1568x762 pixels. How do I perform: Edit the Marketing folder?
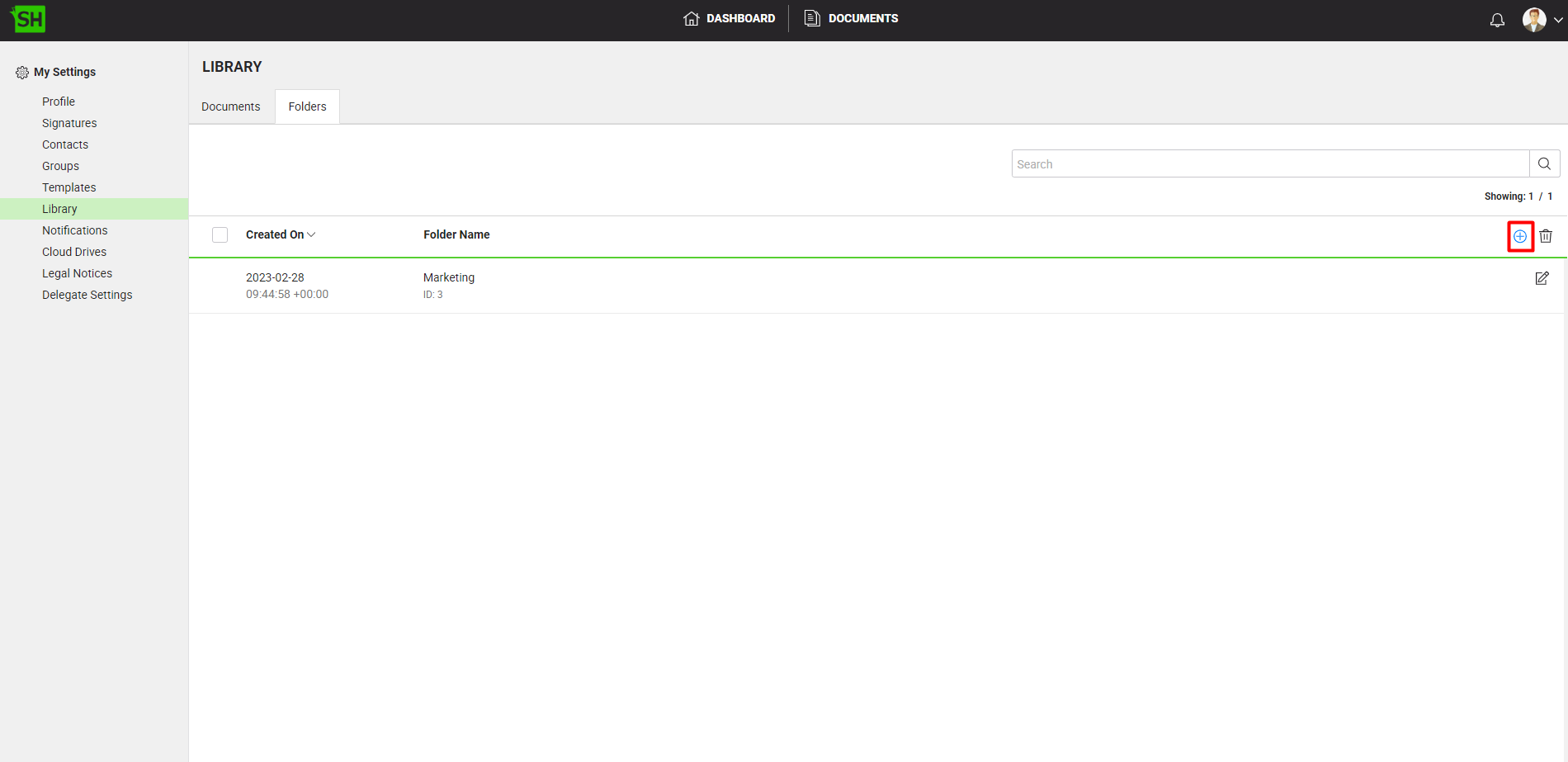pos(1542,278)
